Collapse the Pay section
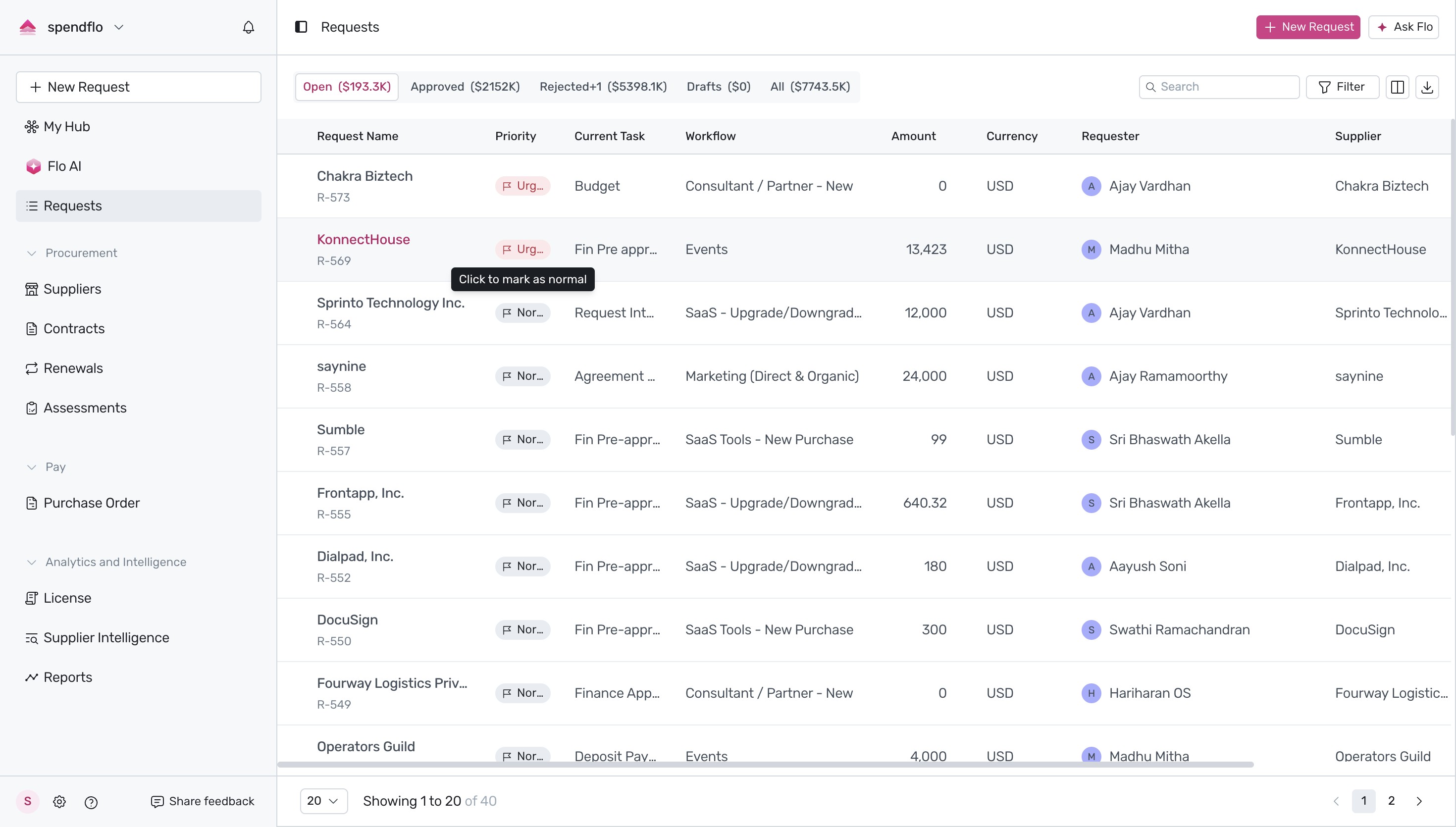 pos(32,467)
